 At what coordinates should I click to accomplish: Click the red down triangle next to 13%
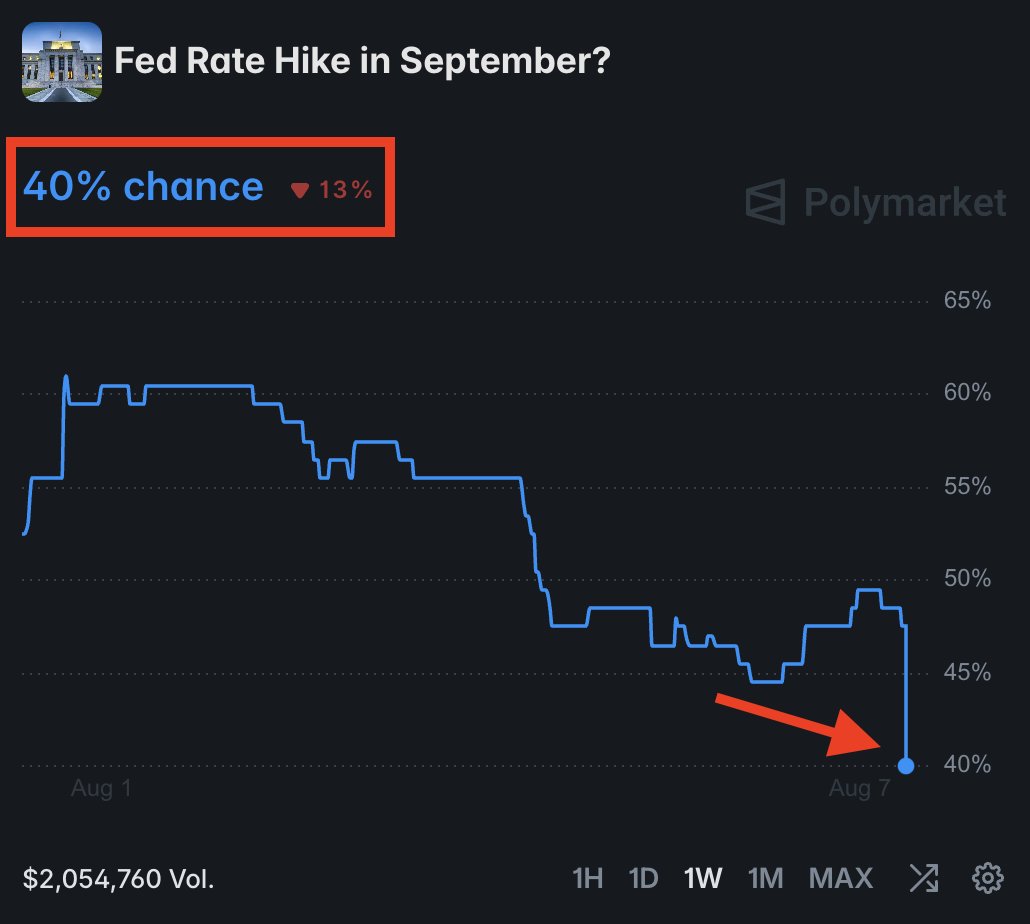[x=300, y=190]
